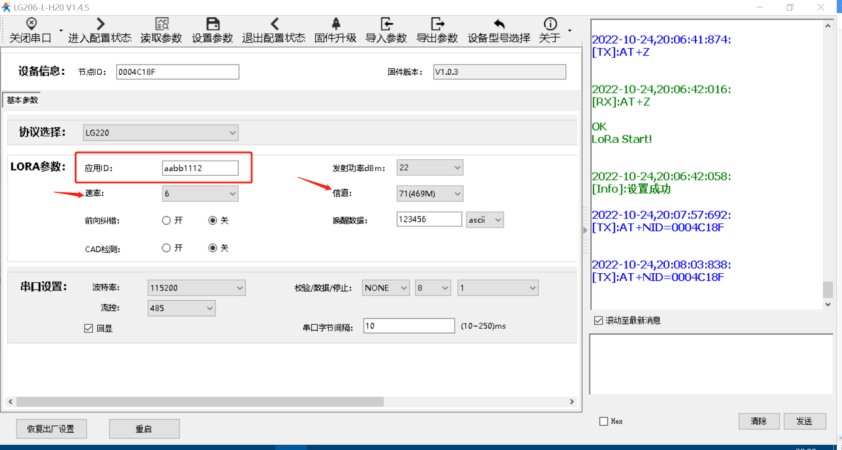The image size is (842, 450).
Task: Click 进入配置状态 toolbar icon
Action: point(99,30)
